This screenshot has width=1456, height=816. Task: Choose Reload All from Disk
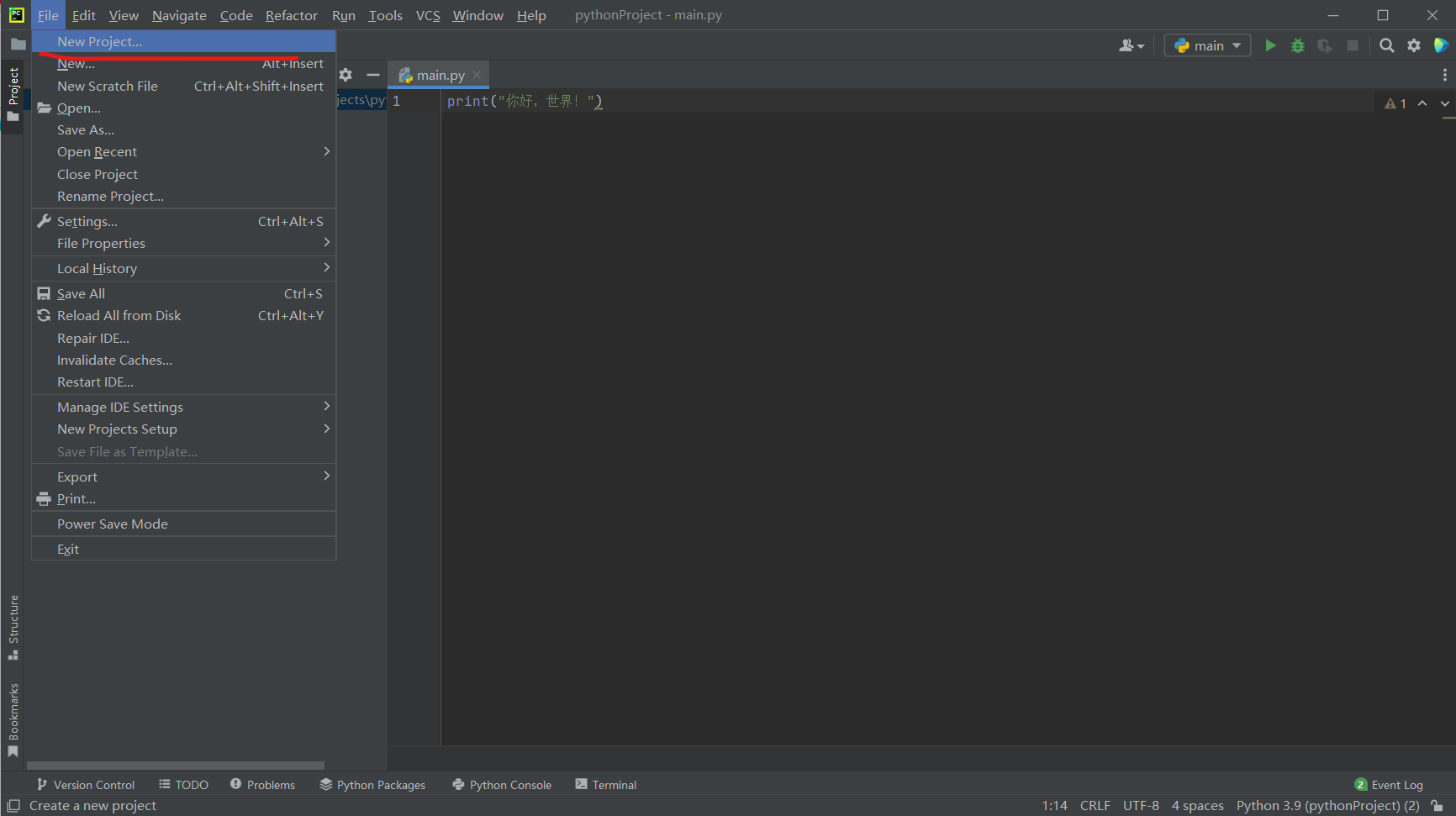click(x=183, y=315)
